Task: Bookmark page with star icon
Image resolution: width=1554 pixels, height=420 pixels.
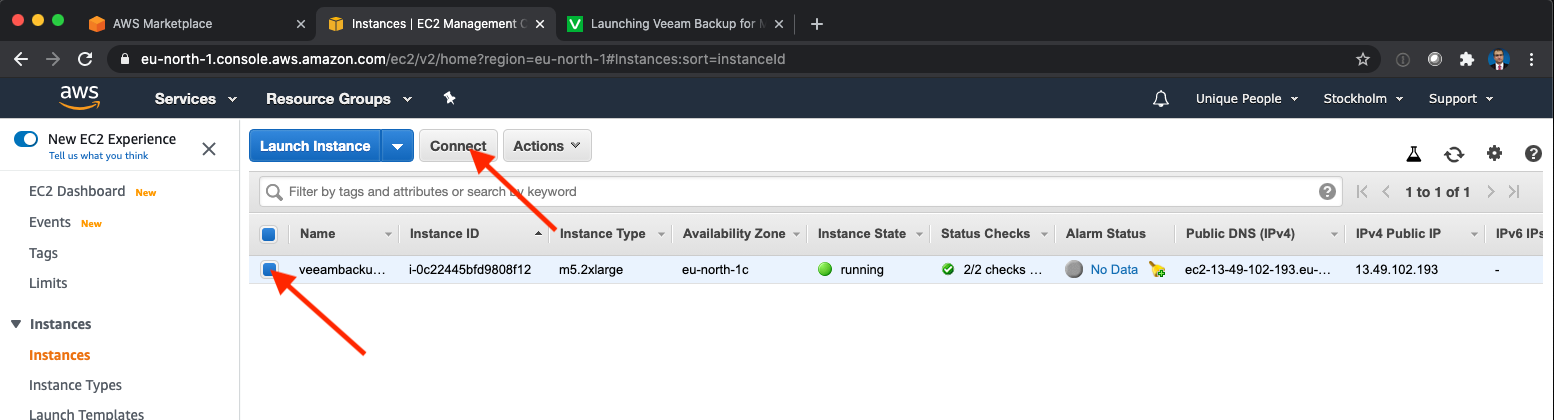Action: point(1363,59)
